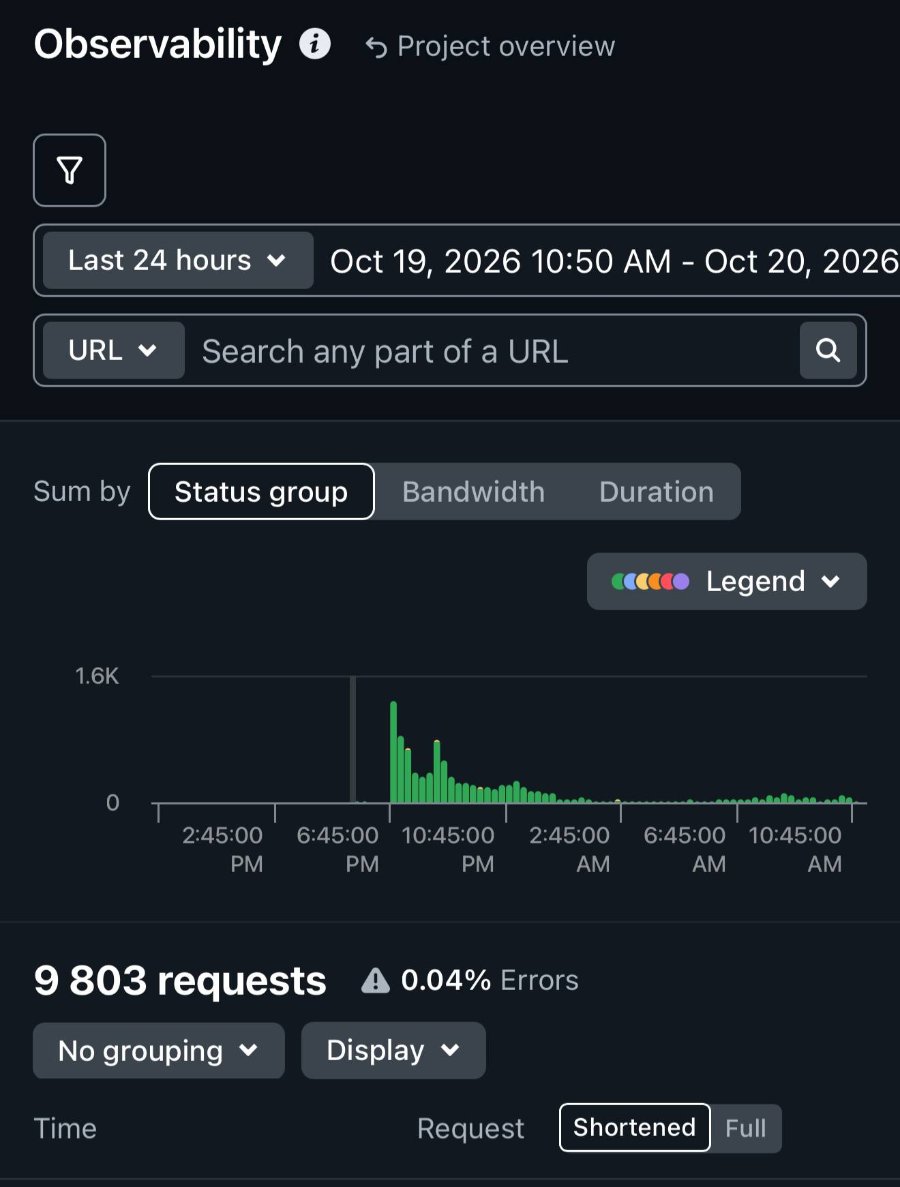Go back to Project overview
Screen dimensions: 900x1187
coord(490,46)
